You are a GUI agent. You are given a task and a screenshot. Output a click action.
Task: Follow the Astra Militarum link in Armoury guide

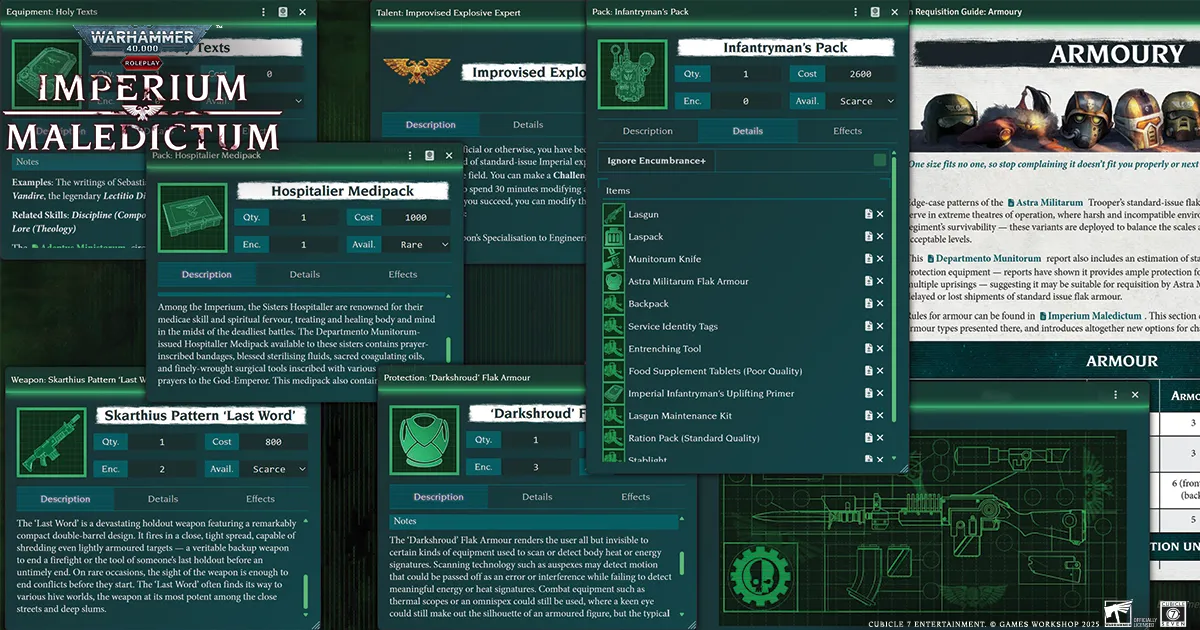pos(1044,203)
